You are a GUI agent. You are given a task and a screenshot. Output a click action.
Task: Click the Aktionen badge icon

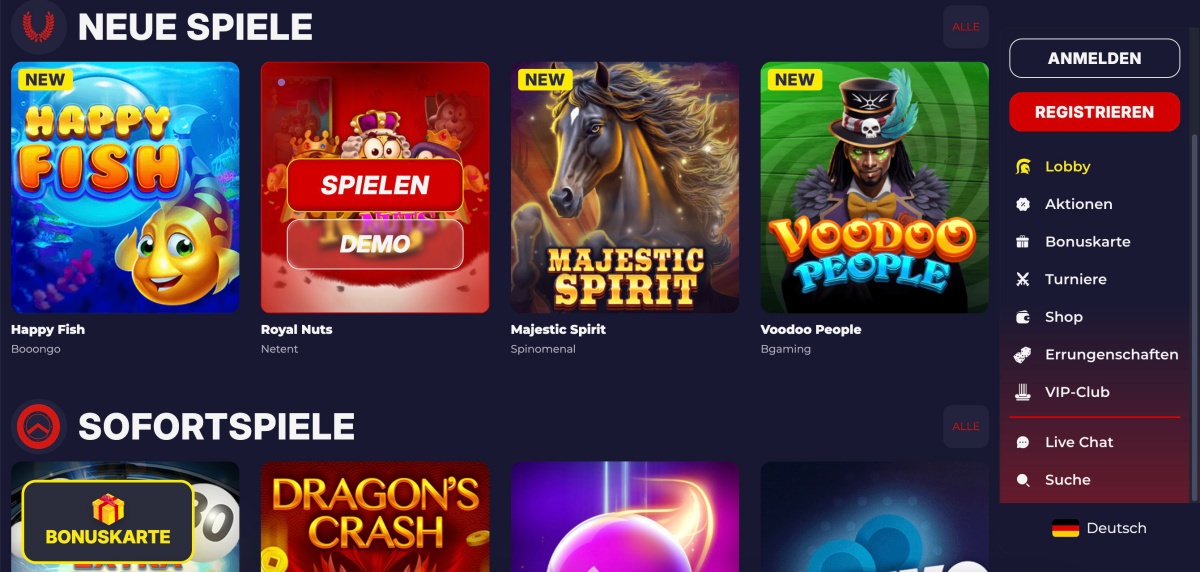[x=1023, y=204]
